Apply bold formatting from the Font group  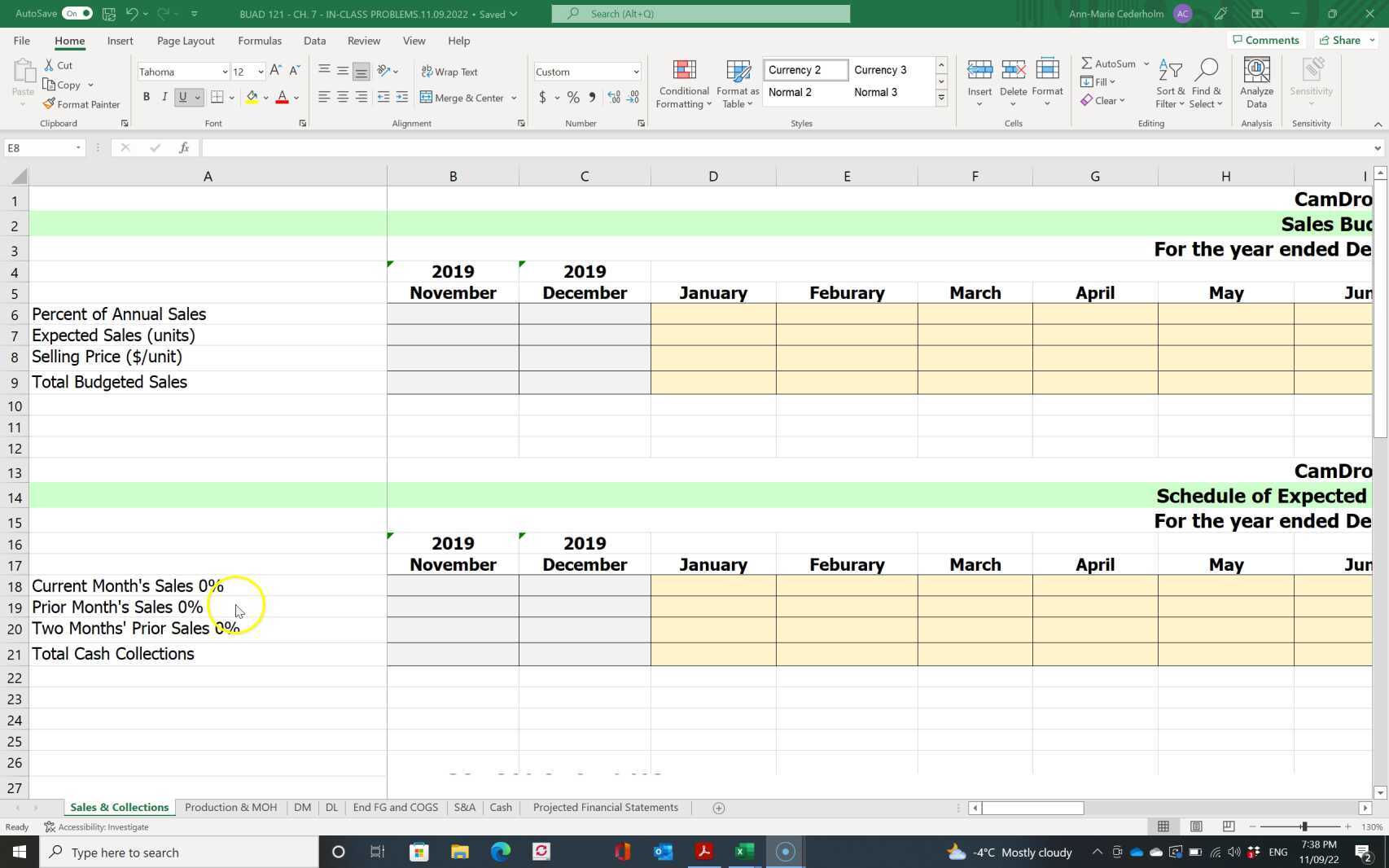[147, 97]
